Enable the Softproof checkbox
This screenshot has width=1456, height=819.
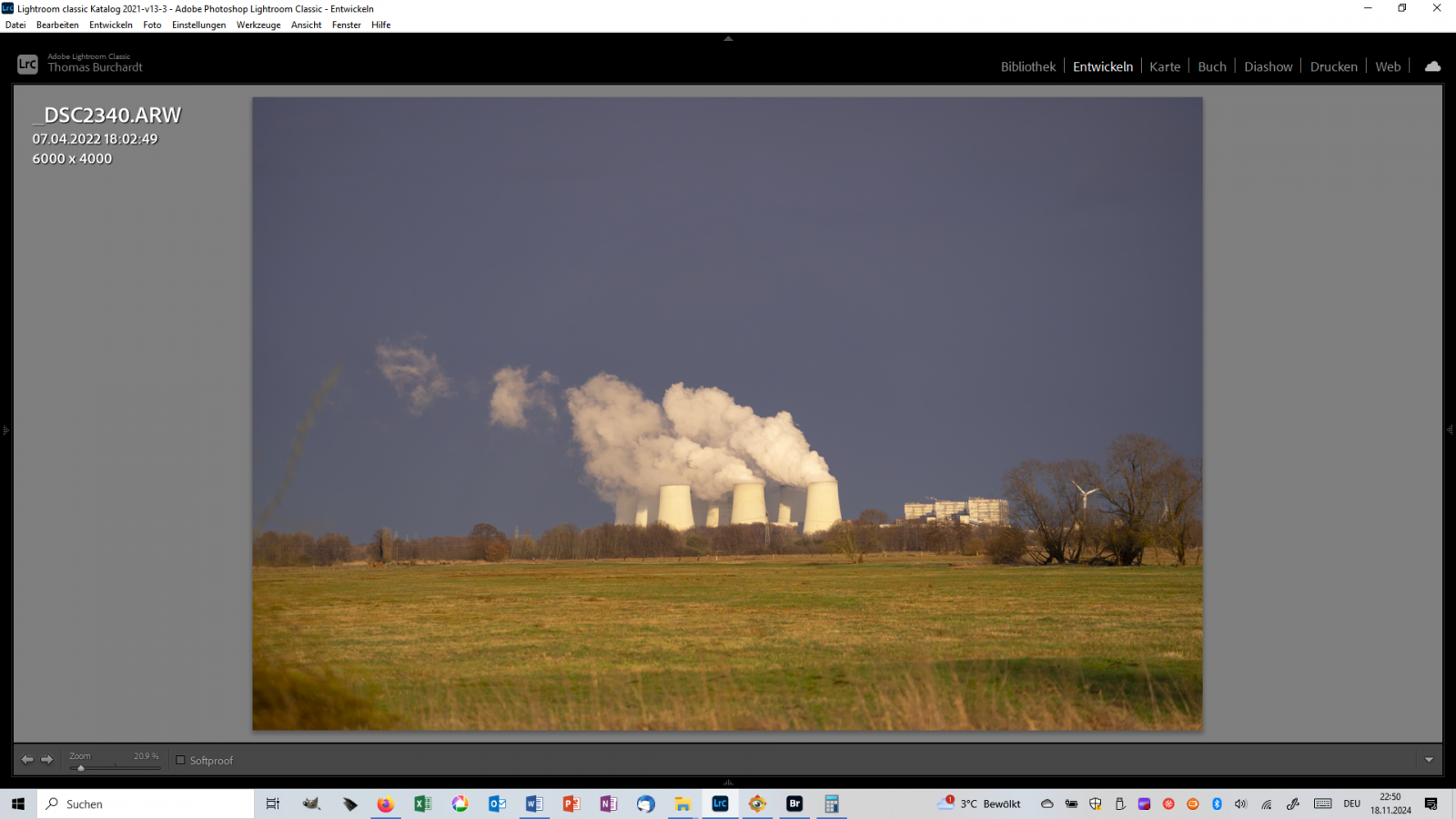coord(180,760)
